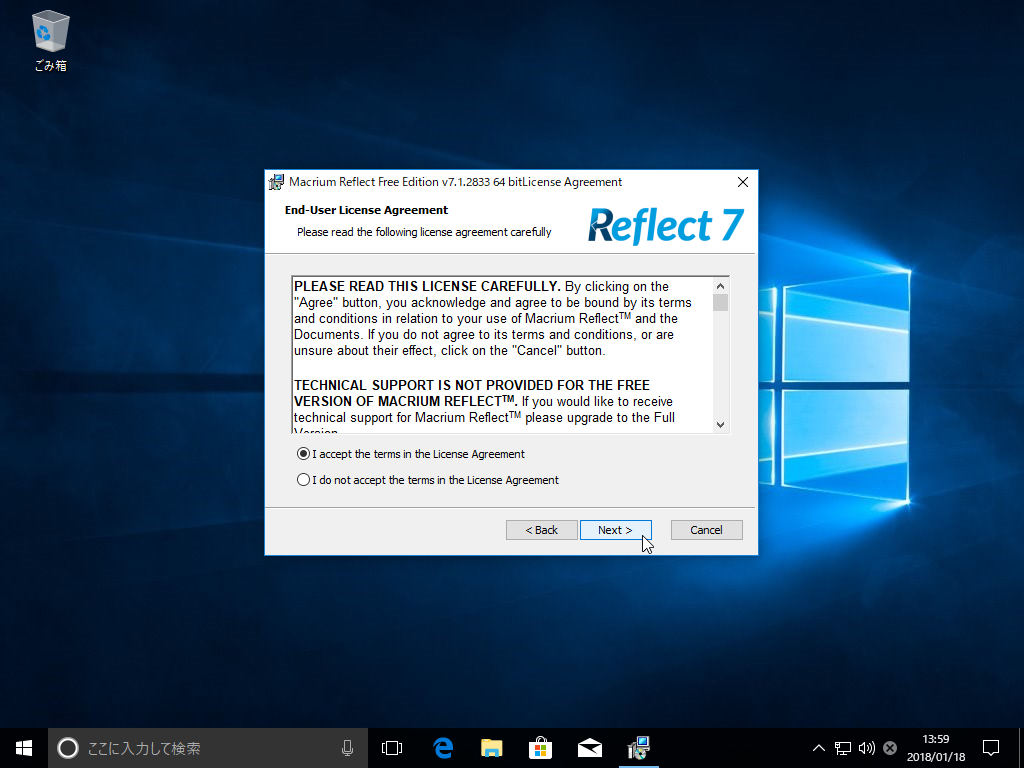Click the taskbar search input field
This screenshot has height=768, width=1024.
pyautogui.click(x=208, y=748)
